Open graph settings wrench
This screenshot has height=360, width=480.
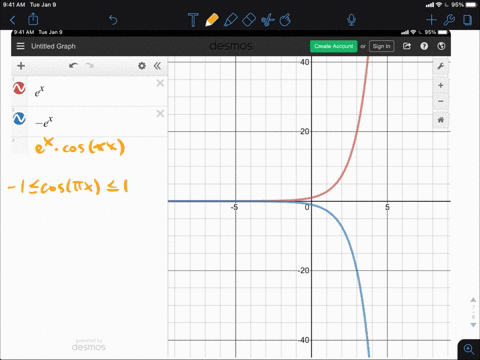(441, 66)
